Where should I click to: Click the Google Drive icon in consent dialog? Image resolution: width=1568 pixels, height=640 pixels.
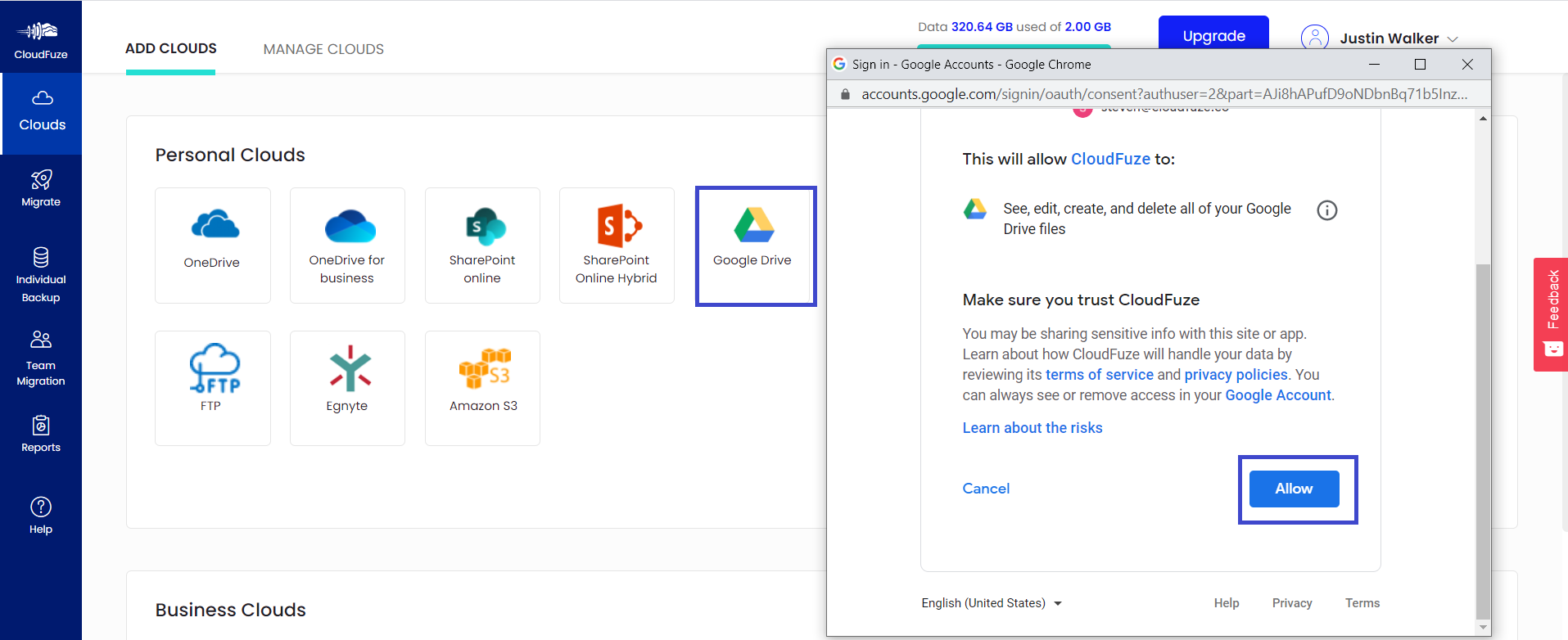[x=974, y=210]
